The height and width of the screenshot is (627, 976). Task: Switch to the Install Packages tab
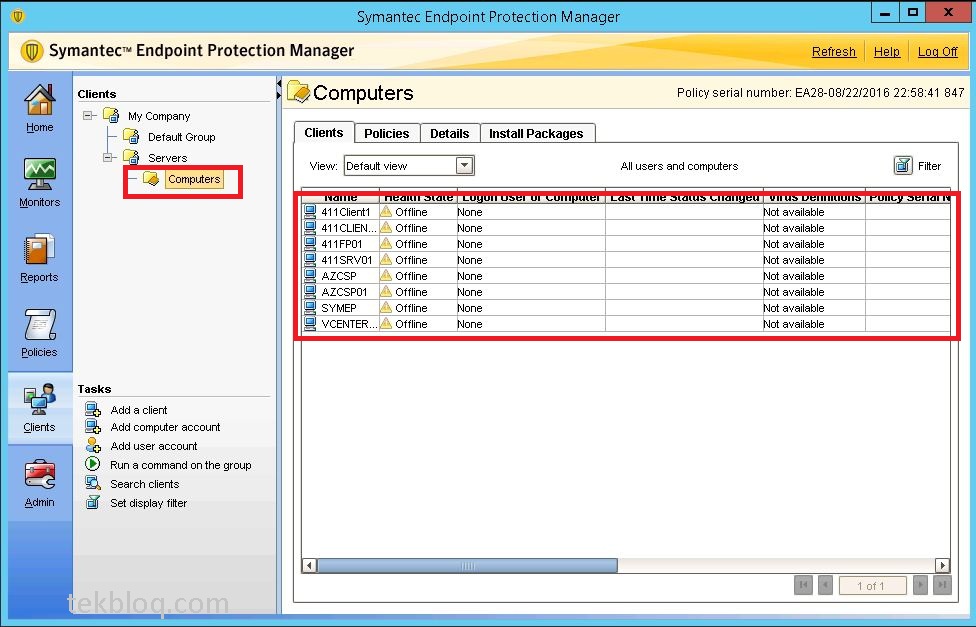click(536, 133)
